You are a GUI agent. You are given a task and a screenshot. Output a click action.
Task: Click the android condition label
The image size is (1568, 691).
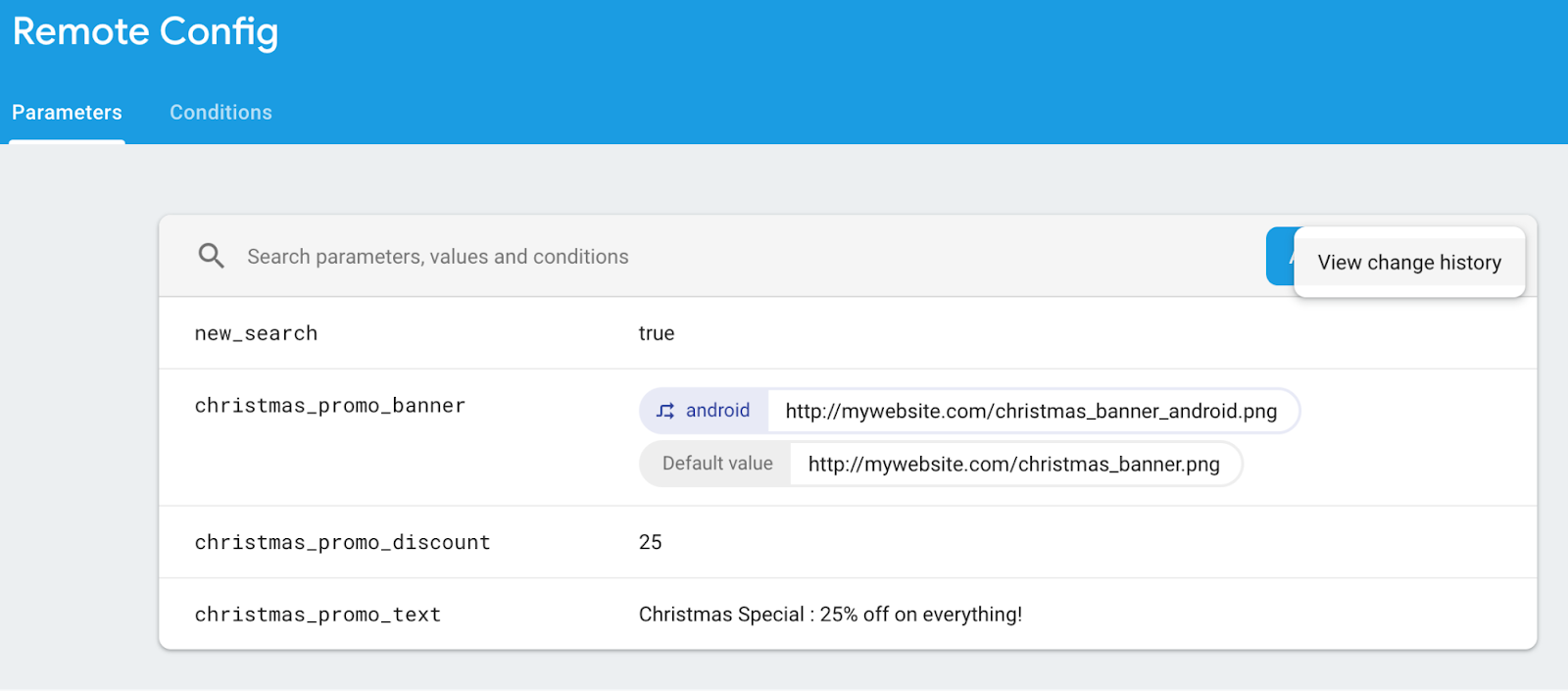point(717,411)
